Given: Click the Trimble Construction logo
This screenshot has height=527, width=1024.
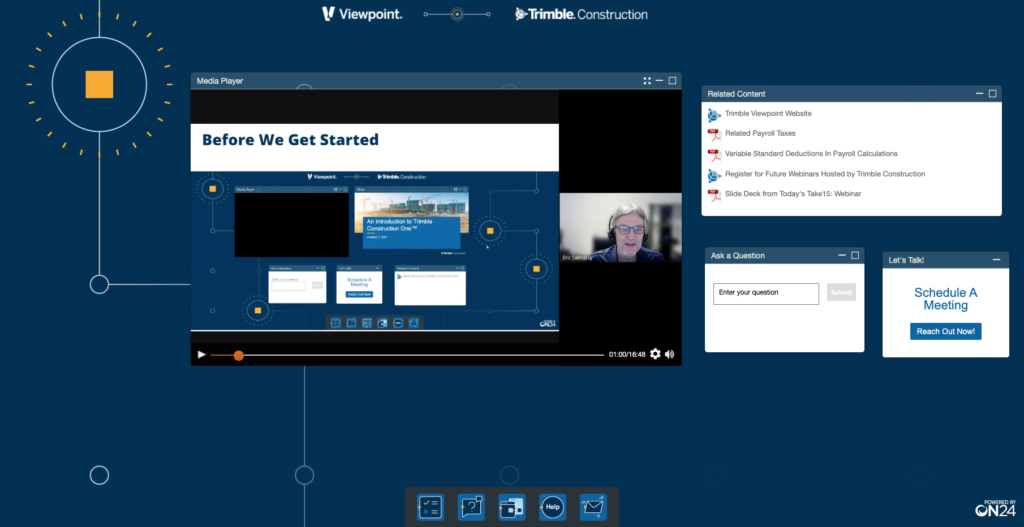Looking at the screenshot, I should coord(581,14).
